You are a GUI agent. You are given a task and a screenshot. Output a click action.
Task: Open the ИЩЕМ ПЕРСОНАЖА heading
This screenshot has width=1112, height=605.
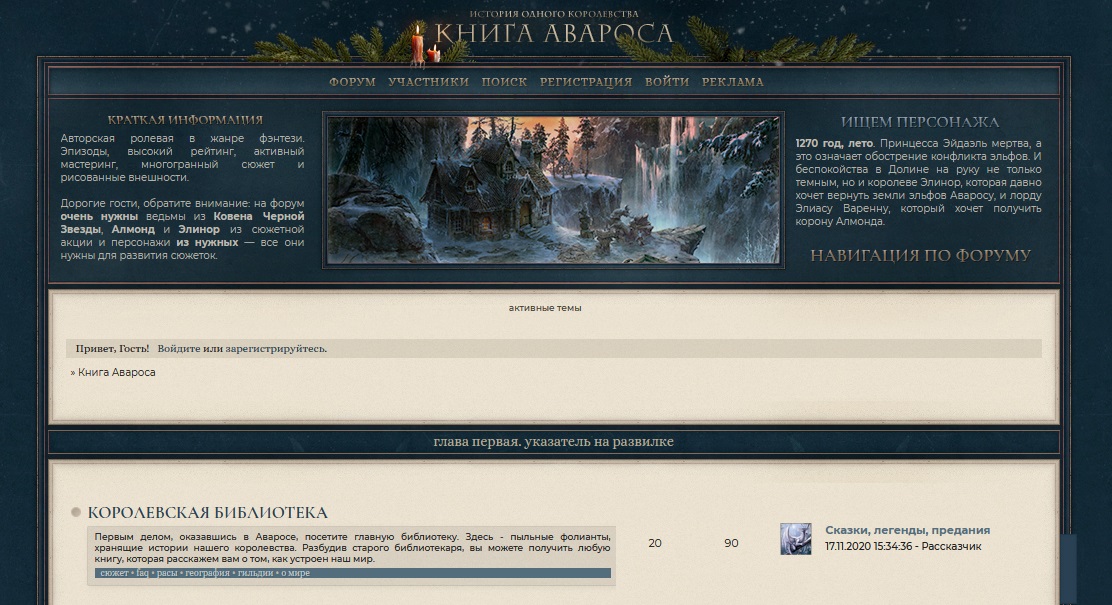(x=920, y=122)
